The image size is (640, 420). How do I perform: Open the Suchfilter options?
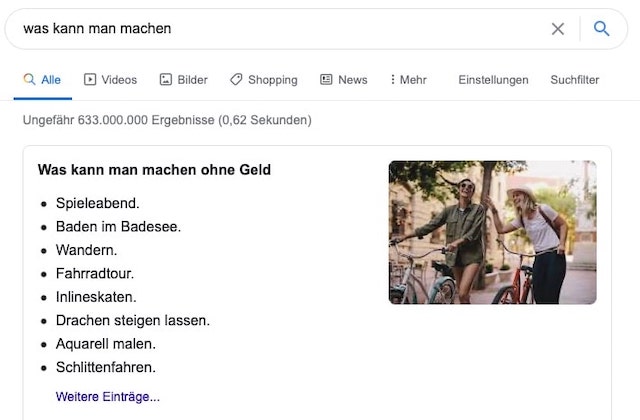575,80
